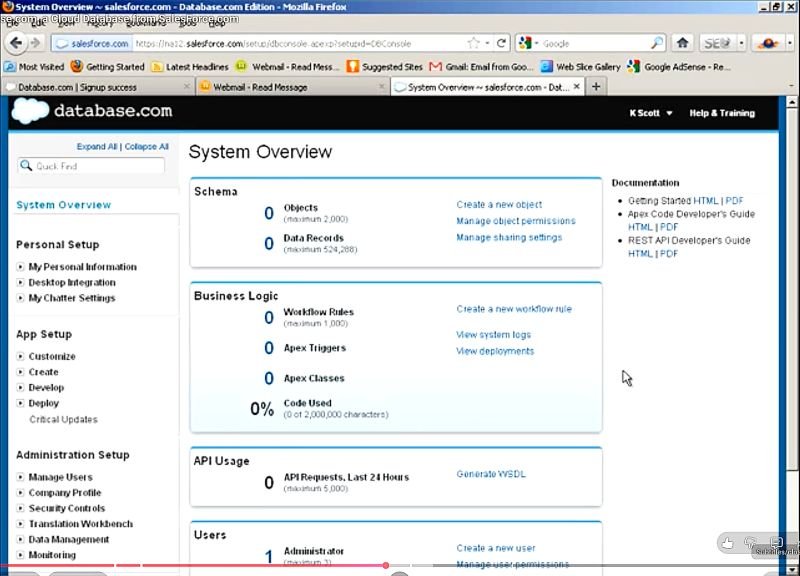Open Getting Started HTML documentation
Screen dimensions: 800x576
click(705, 201)
